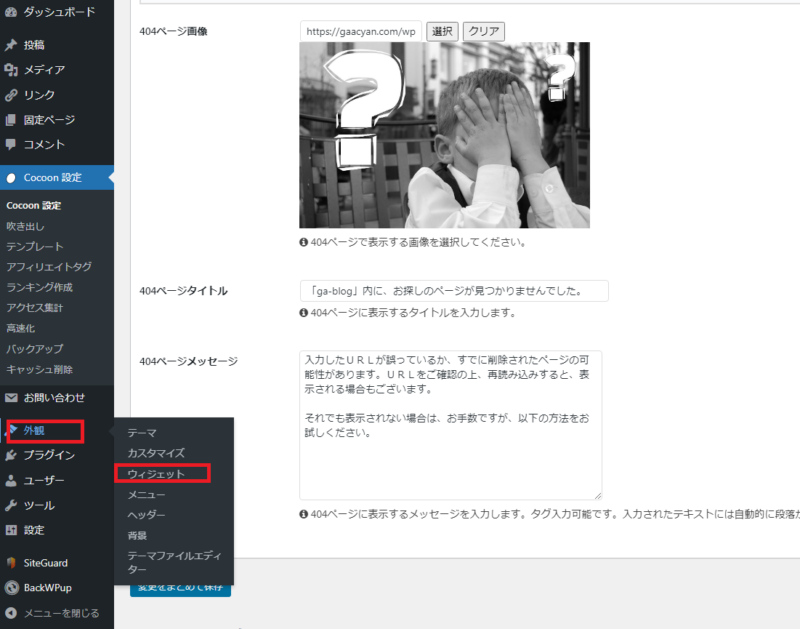The width and height of the screenshot is (800, 629).
Task: Click the comment bubble icon
Action: coord(11,145)
